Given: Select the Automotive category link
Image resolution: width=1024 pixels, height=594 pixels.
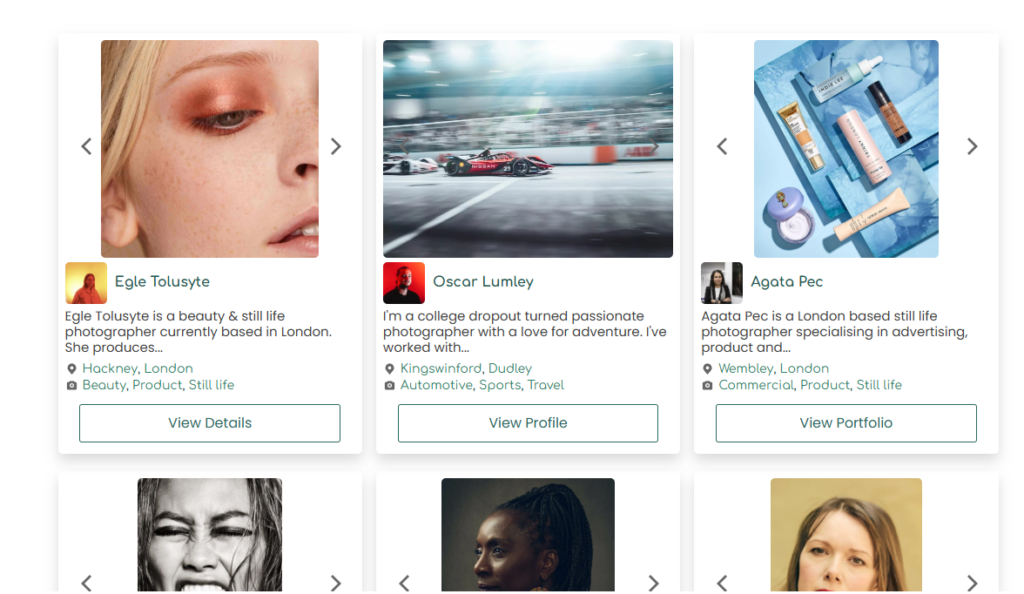Looking at the screenshot, I should click(x=436, y=385).
